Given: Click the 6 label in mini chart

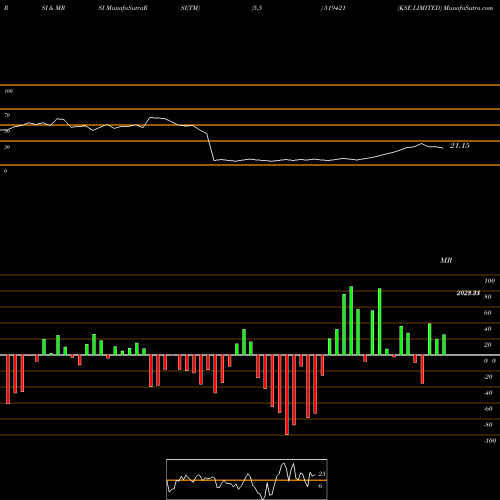Looking at the screenshot, I should click(x=320, y=486).
